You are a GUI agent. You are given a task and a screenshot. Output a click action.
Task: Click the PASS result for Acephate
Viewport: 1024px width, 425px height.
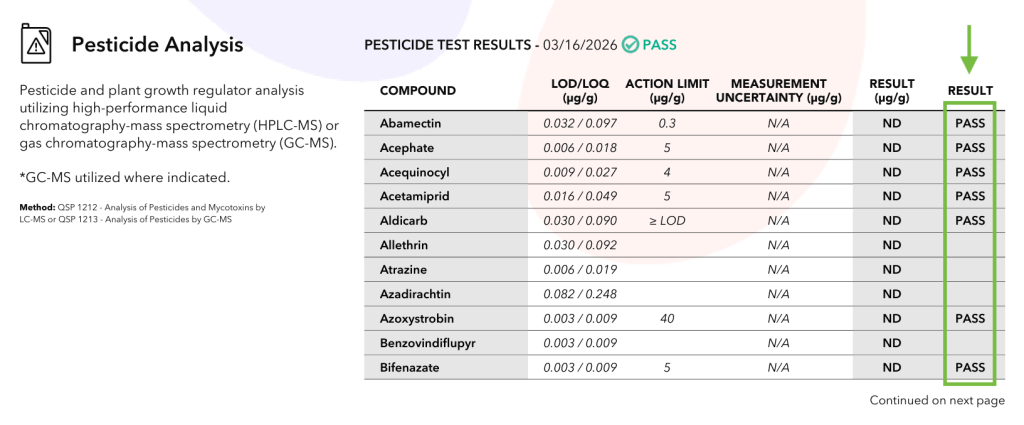[970, 148]
